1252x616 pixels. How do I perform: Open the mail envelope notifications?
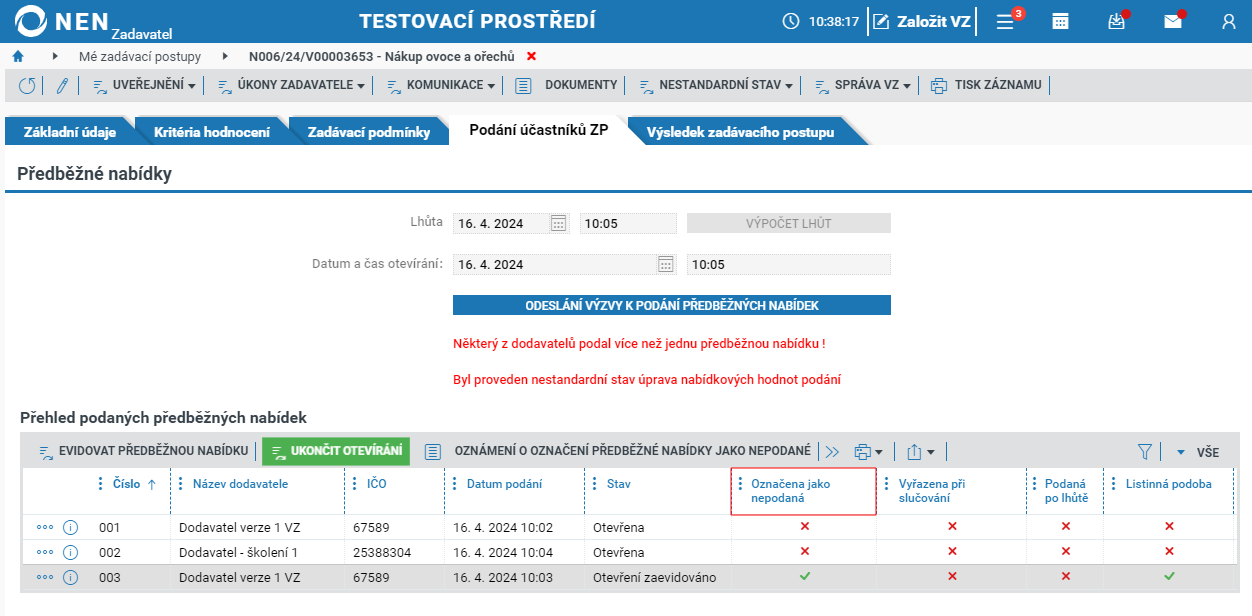click(1173, 21)
